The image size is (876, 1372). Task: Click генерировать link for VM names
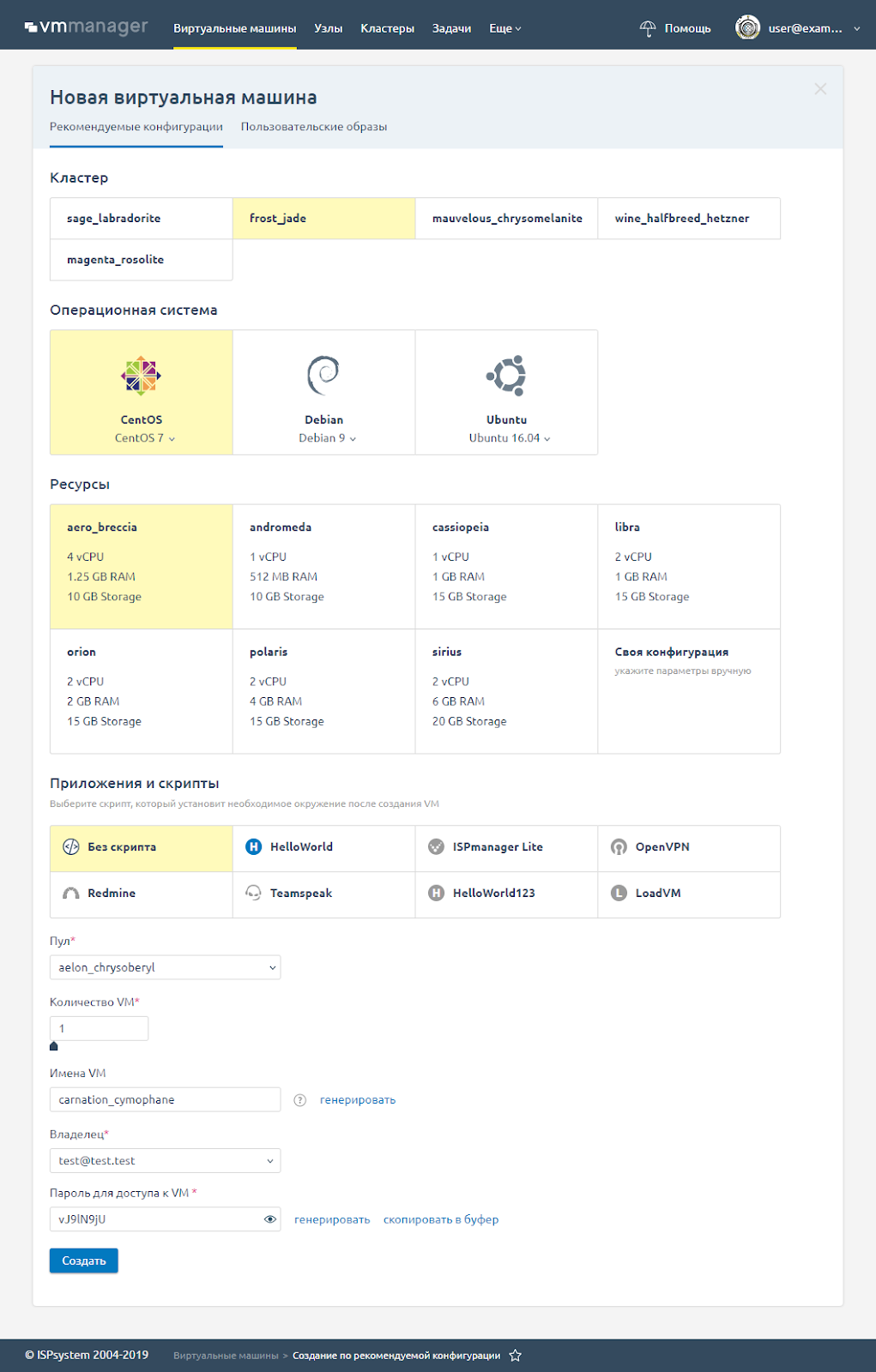point(358,1100)
